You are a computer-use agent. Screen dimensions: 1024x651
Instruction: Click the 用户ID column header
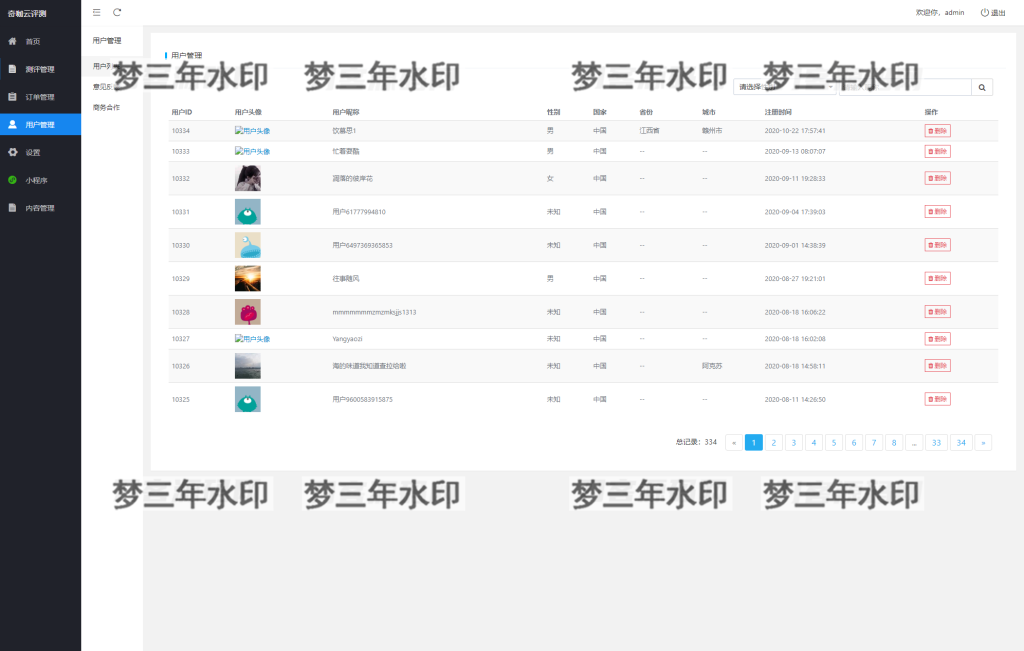(x=182, y=112)
